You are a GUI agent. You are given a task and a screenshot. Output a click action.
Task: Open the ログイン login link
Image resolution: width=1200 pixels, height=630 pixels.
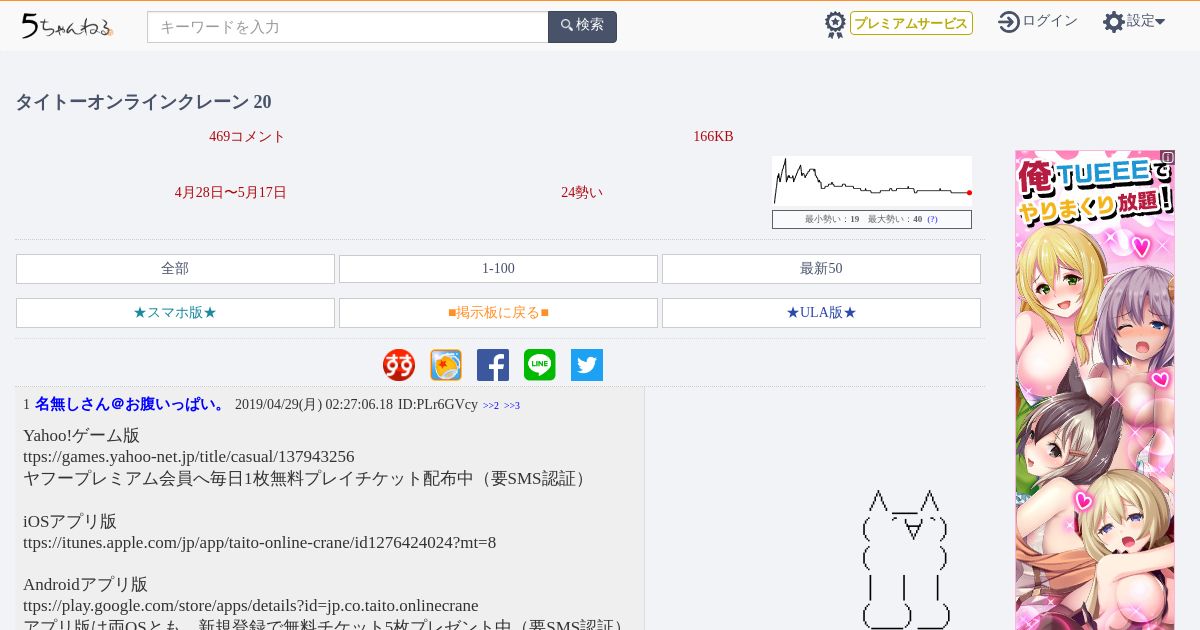(1050, 21)
